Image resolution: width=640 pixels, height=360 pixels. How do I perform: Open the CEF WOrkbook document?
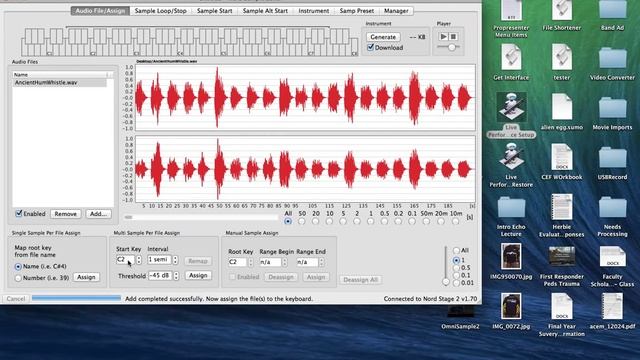coord(562,162)
